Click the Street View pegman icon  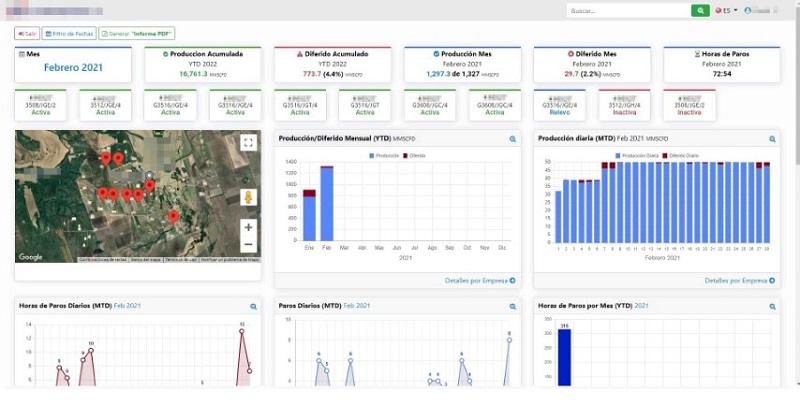pos(248,197)
